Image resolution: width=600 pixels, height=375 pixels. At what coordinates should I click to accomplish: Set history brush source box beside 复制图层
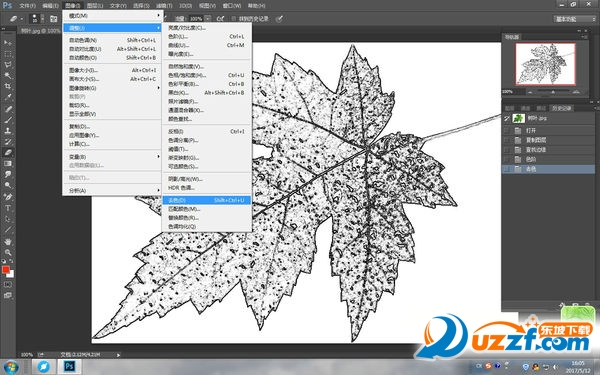[x=507, y=140]
